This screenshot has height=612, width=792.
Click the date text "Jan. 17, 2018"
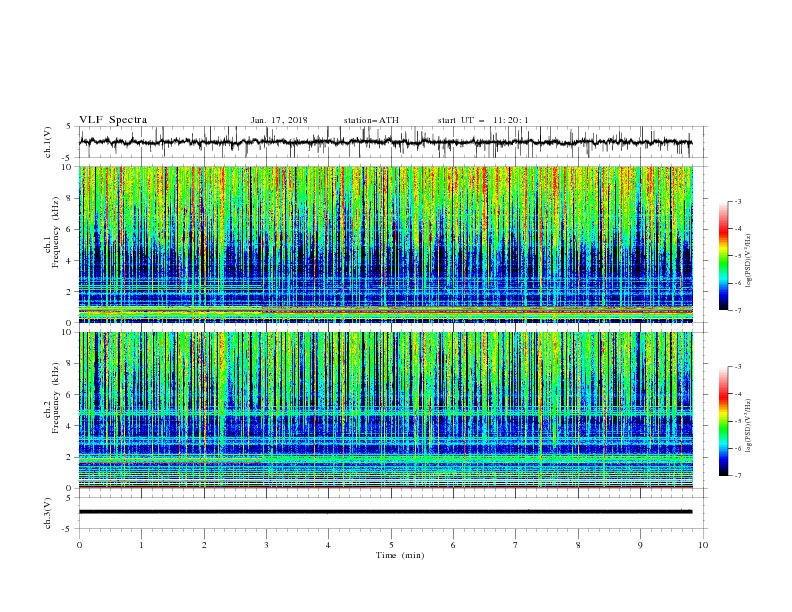(x=279, y=120)
